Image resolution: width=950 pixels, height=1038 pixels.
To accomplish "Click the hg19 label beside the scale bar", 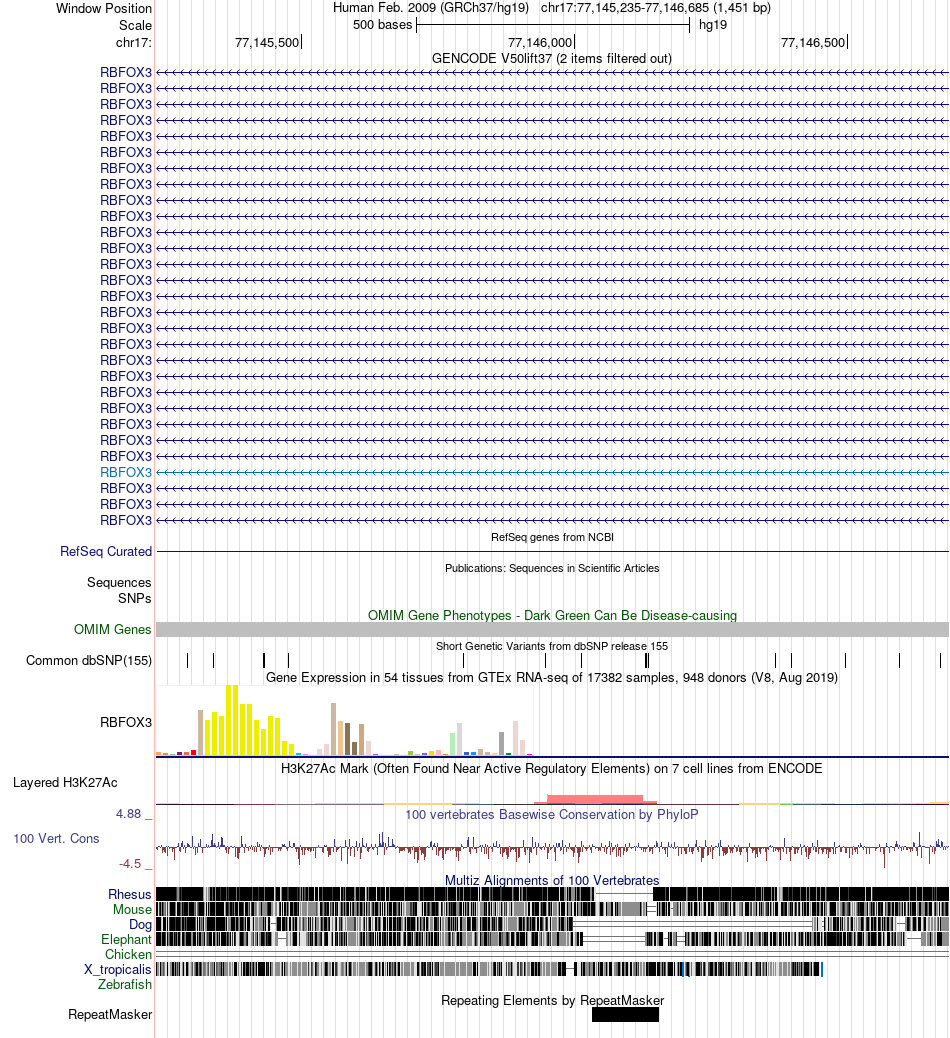I will [x=712, y=25].
